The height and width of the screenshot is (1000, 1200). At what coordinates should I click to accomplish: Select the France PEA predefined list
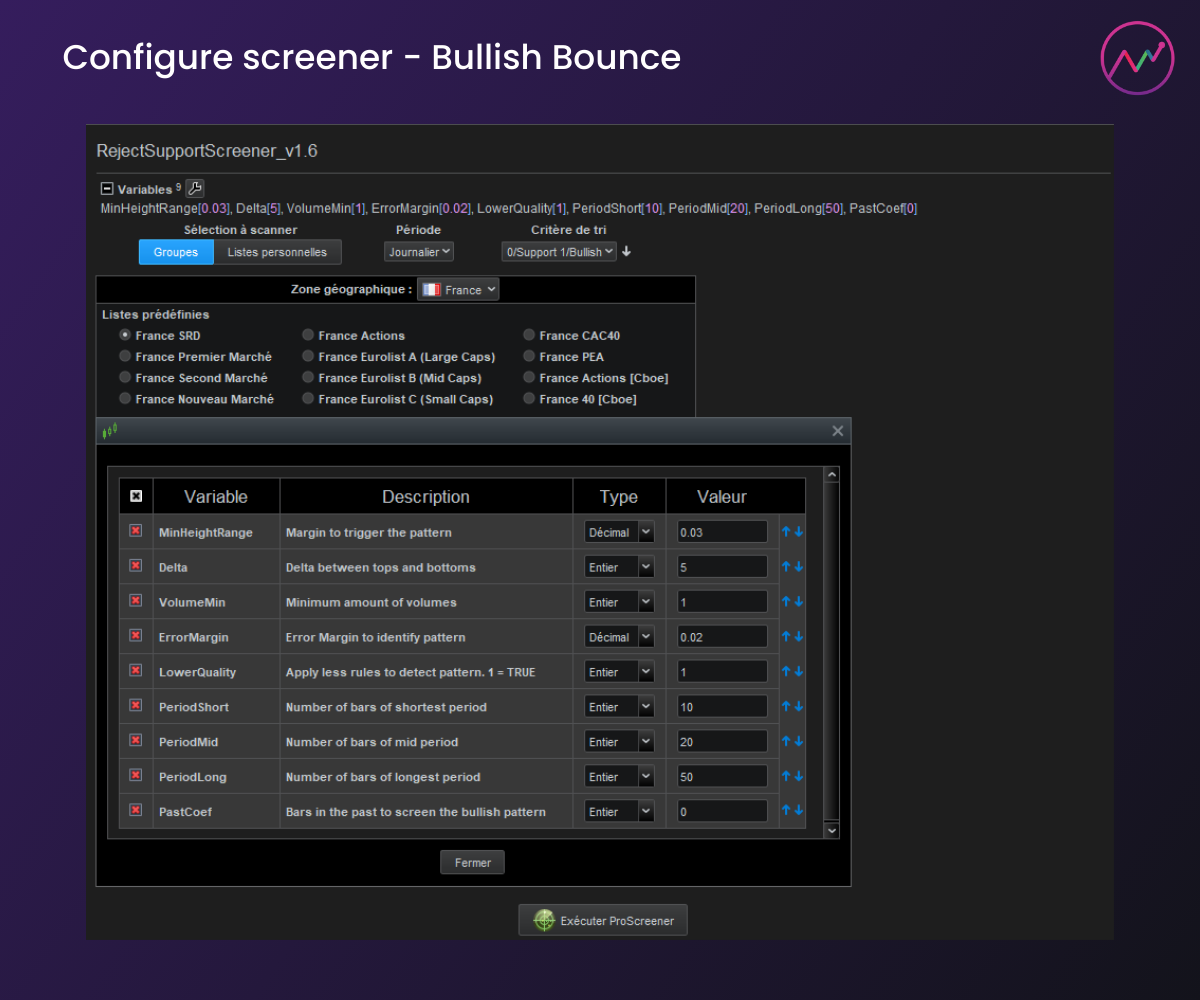tap(529, 356)
